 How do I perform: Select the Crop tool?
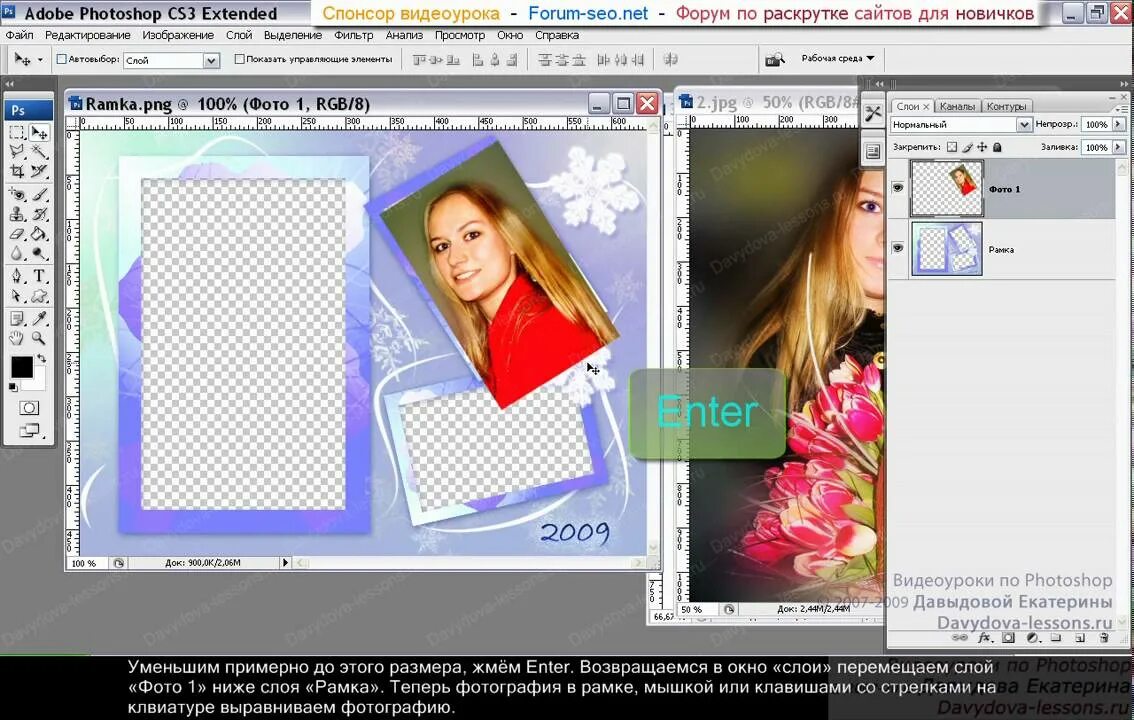(x=17, y=171)
